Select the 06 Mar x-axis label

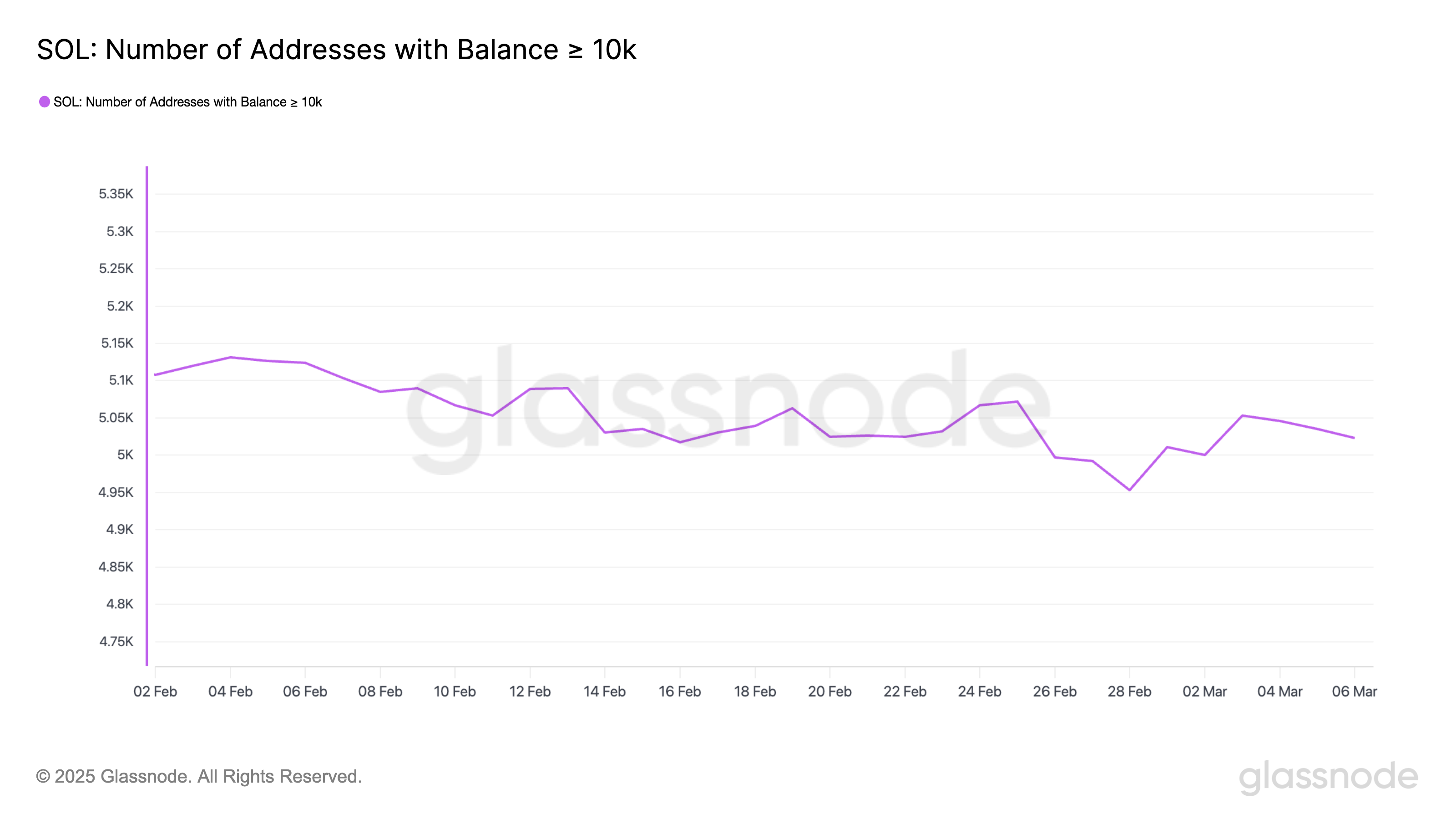pos(1354,691)
